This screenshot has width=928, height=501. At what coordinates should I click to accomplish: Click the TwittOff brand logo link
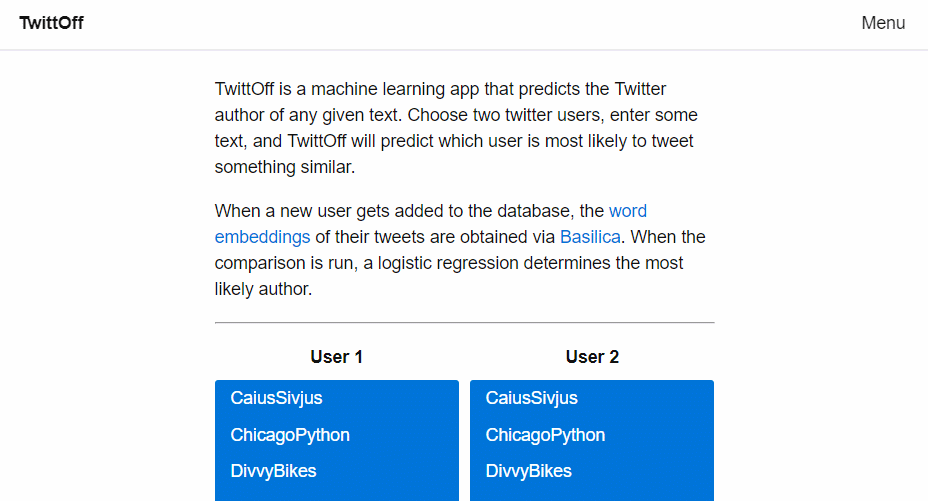(51, 23)
